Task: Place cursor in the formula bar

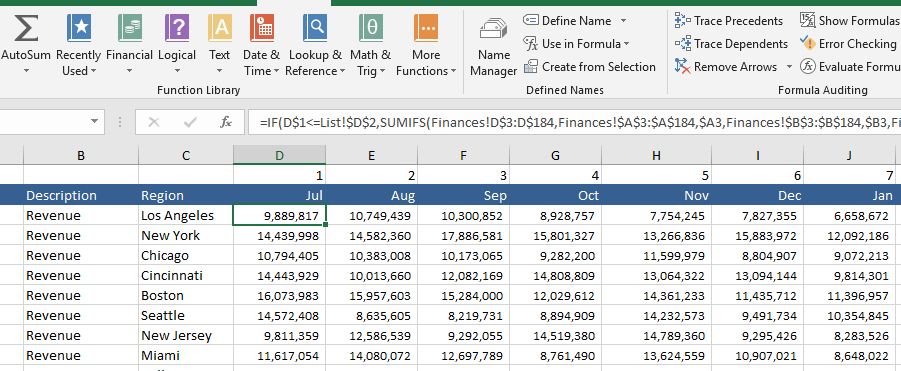Action: tap(575, 122)
